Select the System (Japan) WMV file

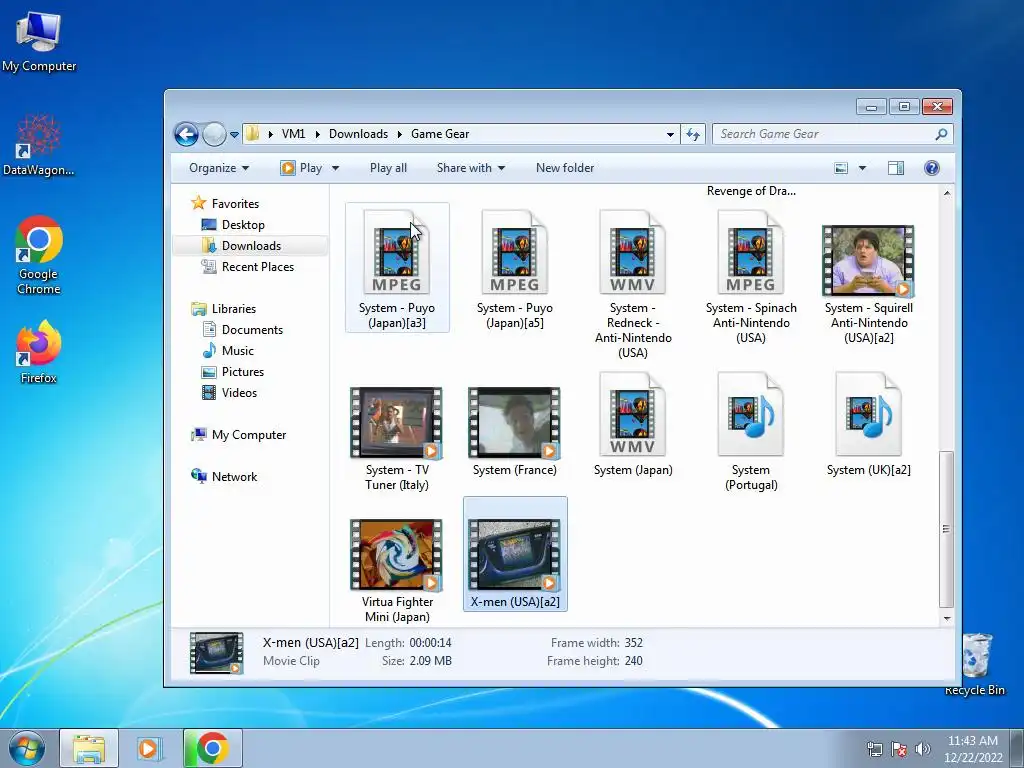pyautogui.click(x=633, y=424)
